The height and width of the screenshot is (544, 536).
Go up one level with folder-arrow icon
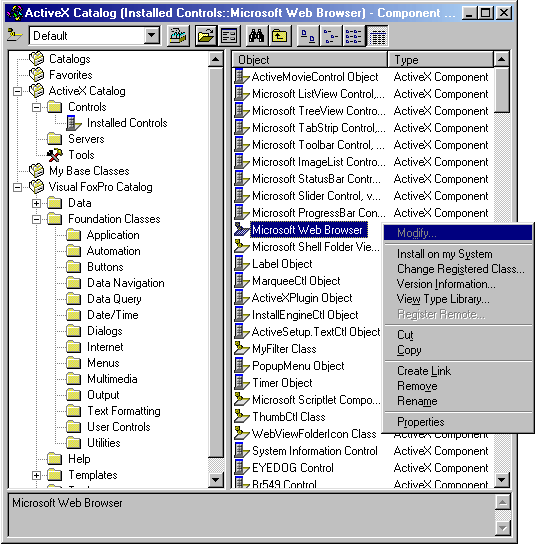[280, 36]
